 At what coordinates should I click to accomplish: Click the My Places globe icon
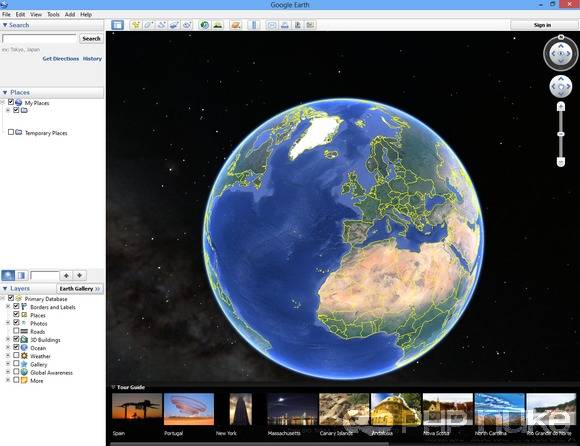click(x=18, y=102)
